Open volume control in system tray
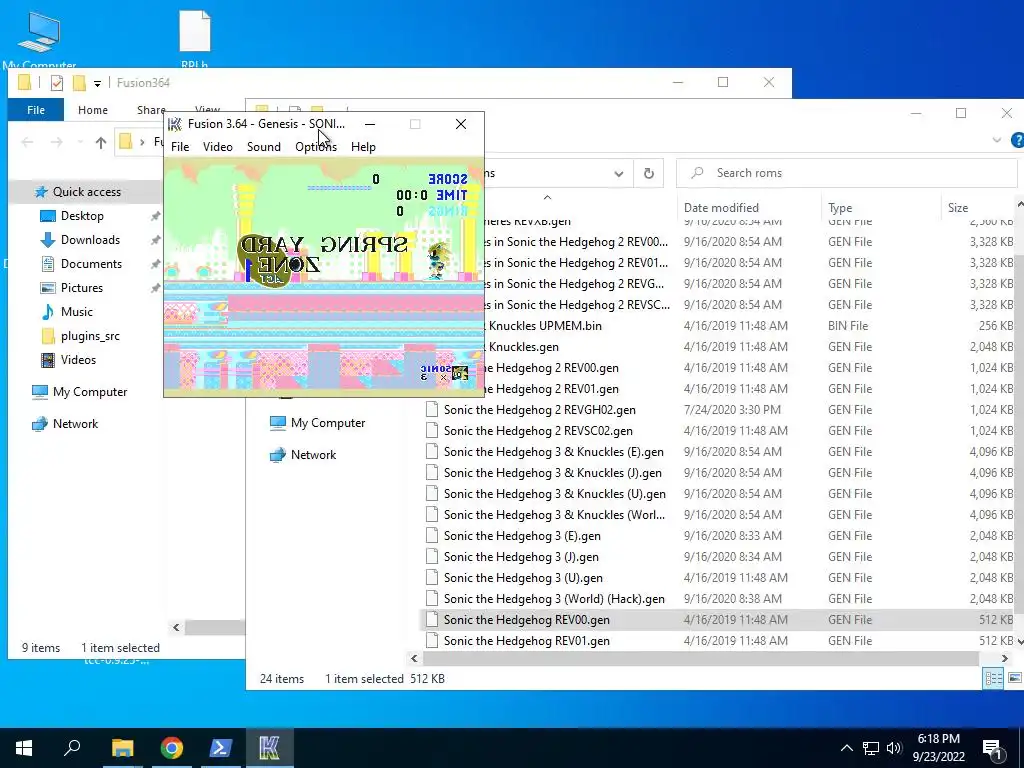Image resolution: width=1024 pixels, height=768 pixels. click(x=894, y=748)
